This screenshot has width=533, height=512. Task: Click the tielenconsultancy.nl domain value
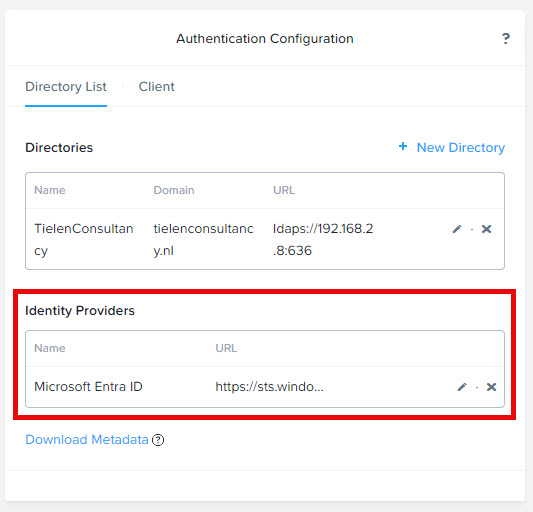click(x=203, y=239)
